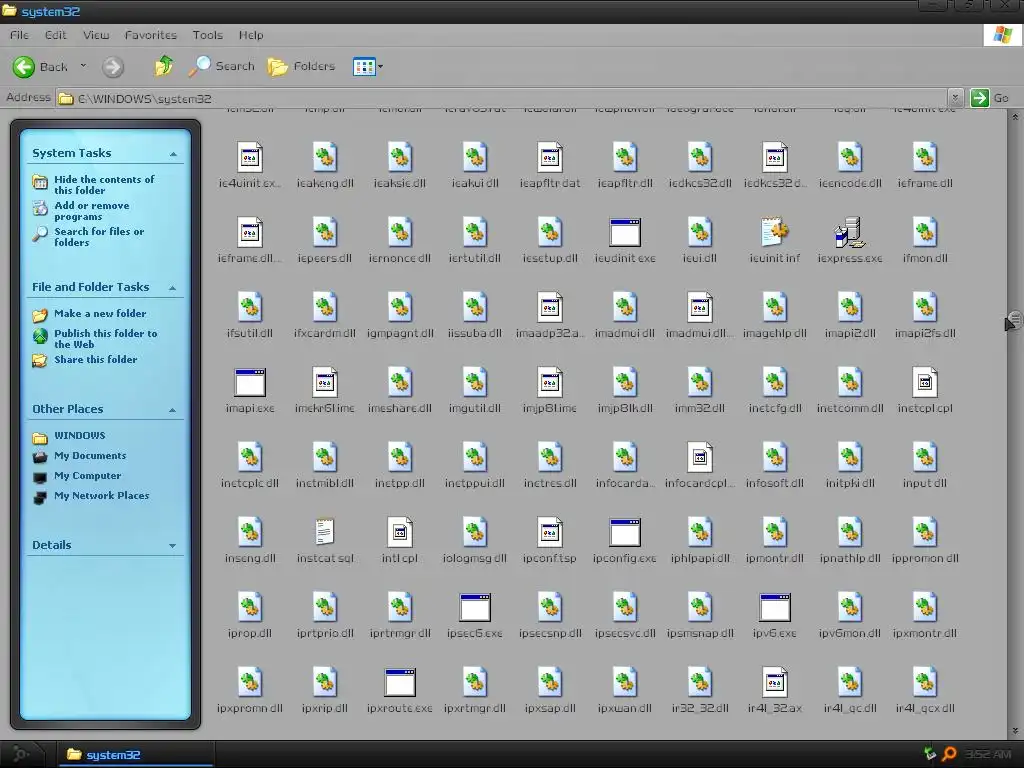Select the infocardcpl file icon
Viewport: 1024px width, 768px height.
(699, 457)
